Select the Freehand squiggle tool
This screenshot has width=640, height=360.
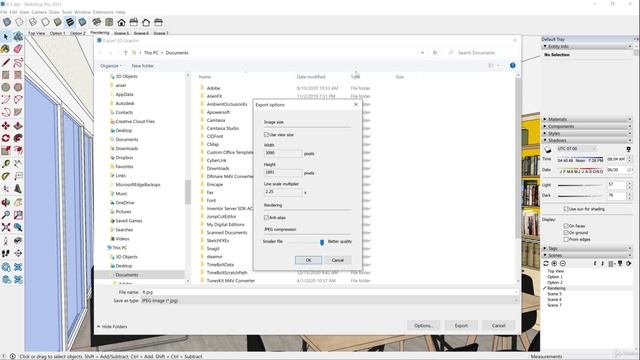tap(18, 62)
